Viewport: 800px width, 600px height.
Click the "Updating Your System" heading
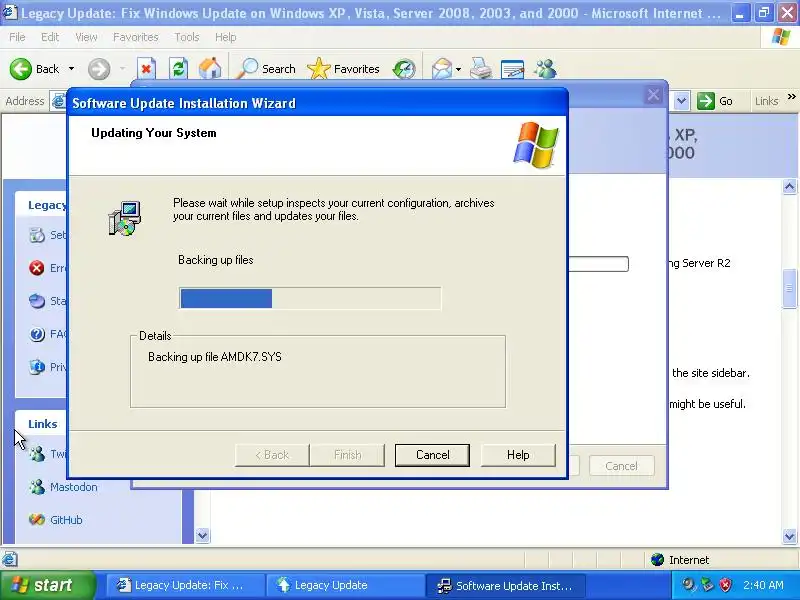pyautogui.click(x=154, y=133)
